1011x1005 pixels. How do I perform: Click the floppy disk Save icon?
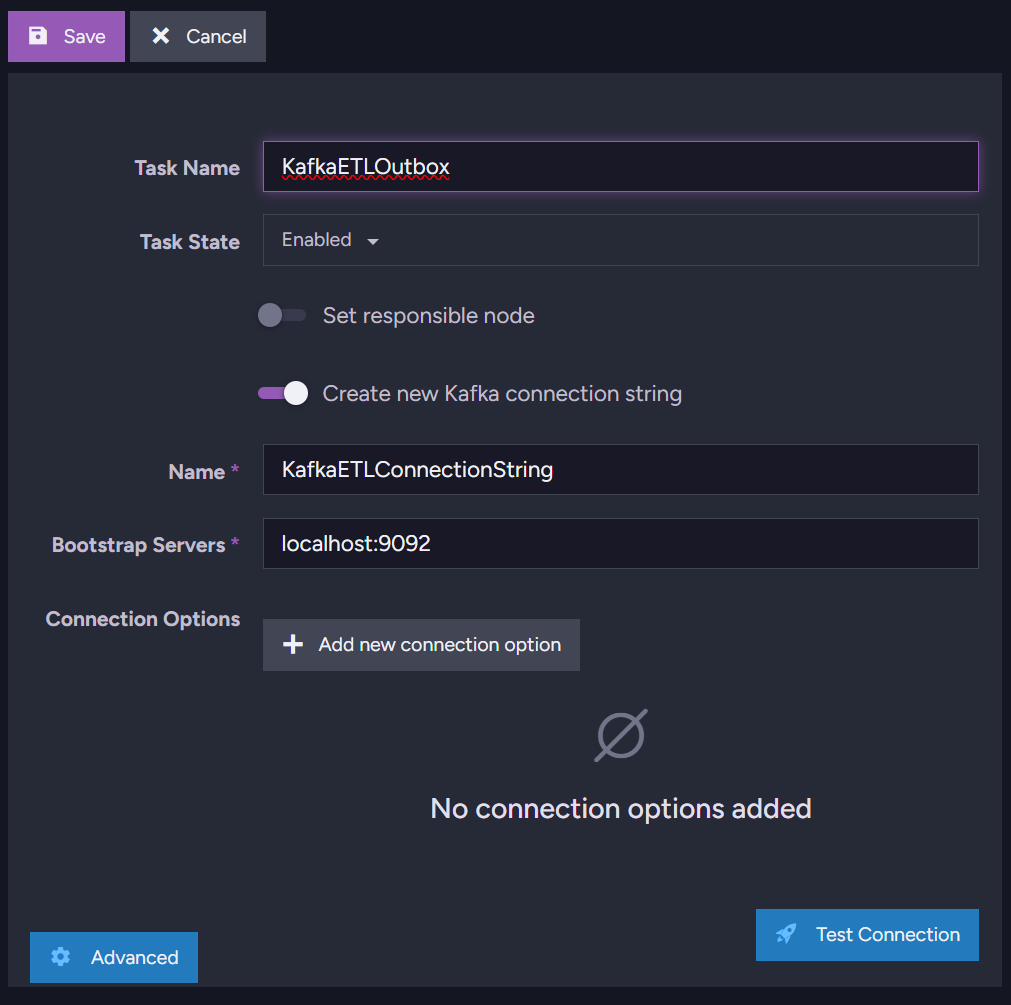[38, 36]
